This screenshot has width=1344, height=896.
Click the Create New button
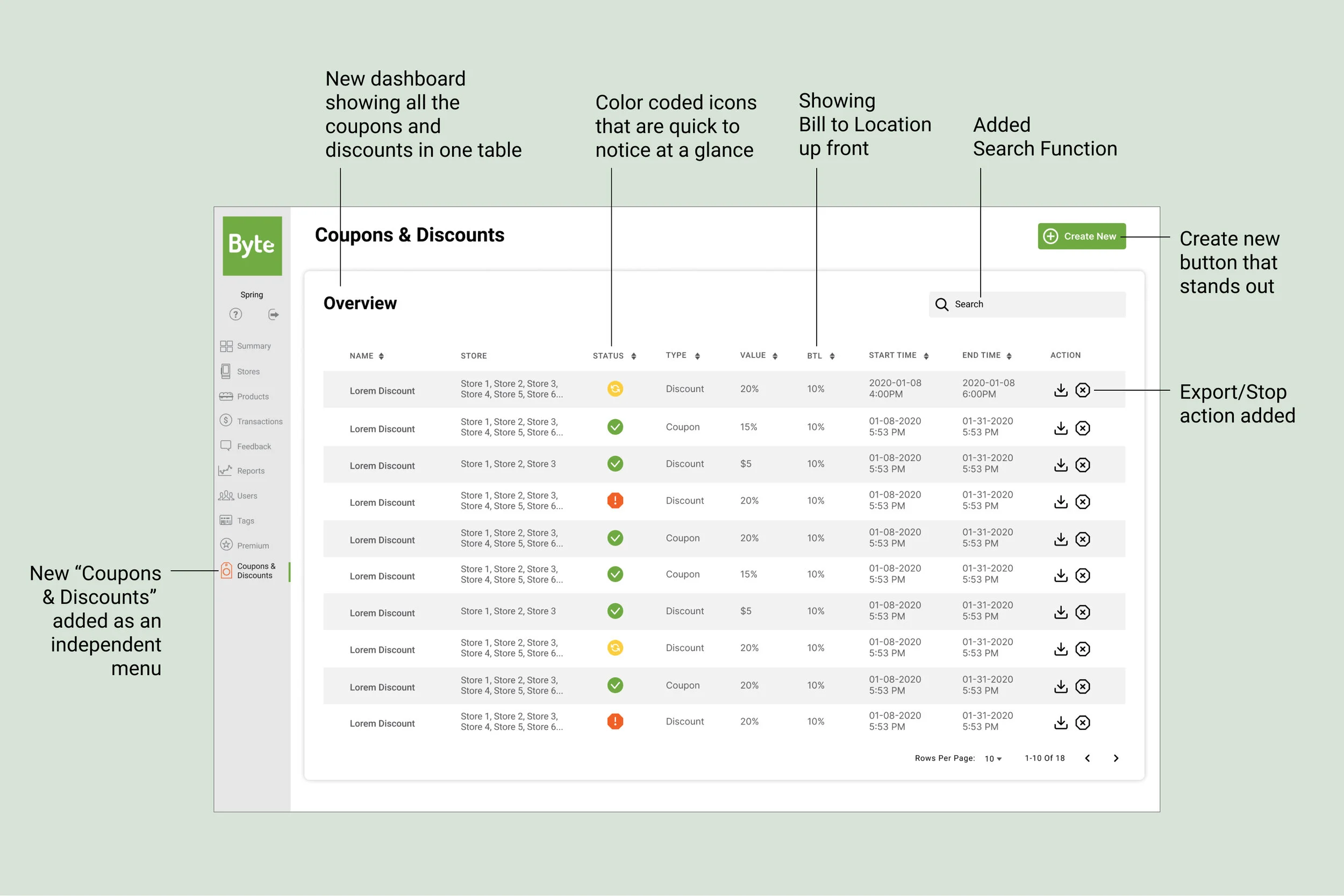pyautogui.click(x=1081, y=236)
